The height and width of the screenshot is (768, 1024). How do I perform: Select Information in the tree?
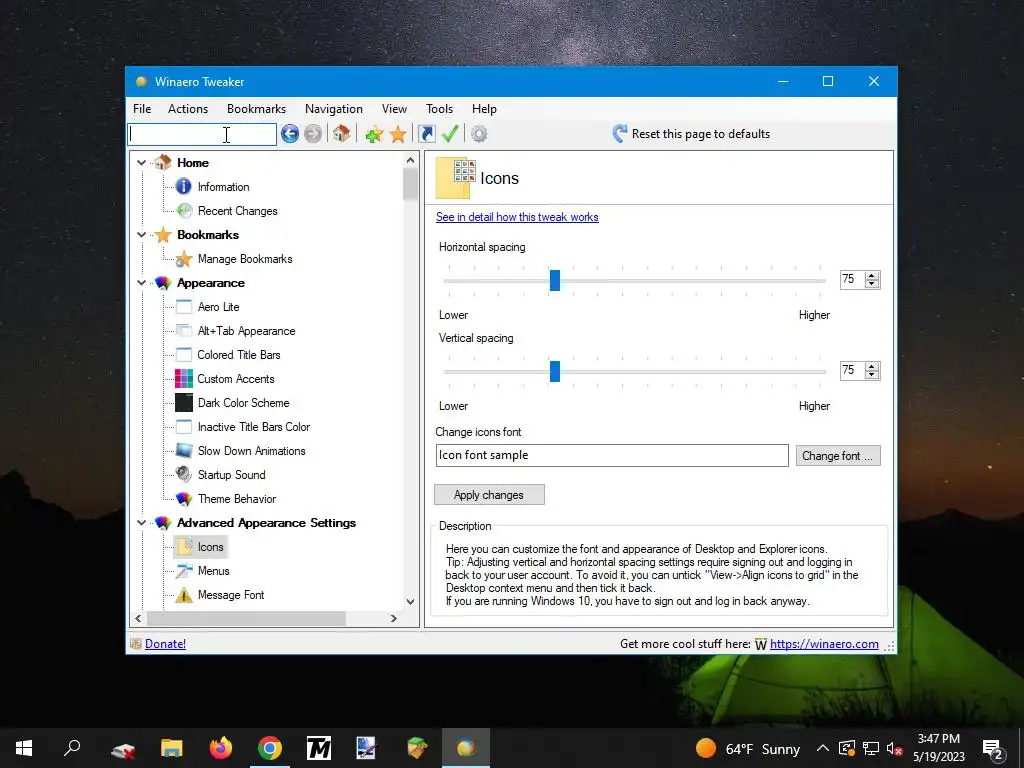coord(223,187)
